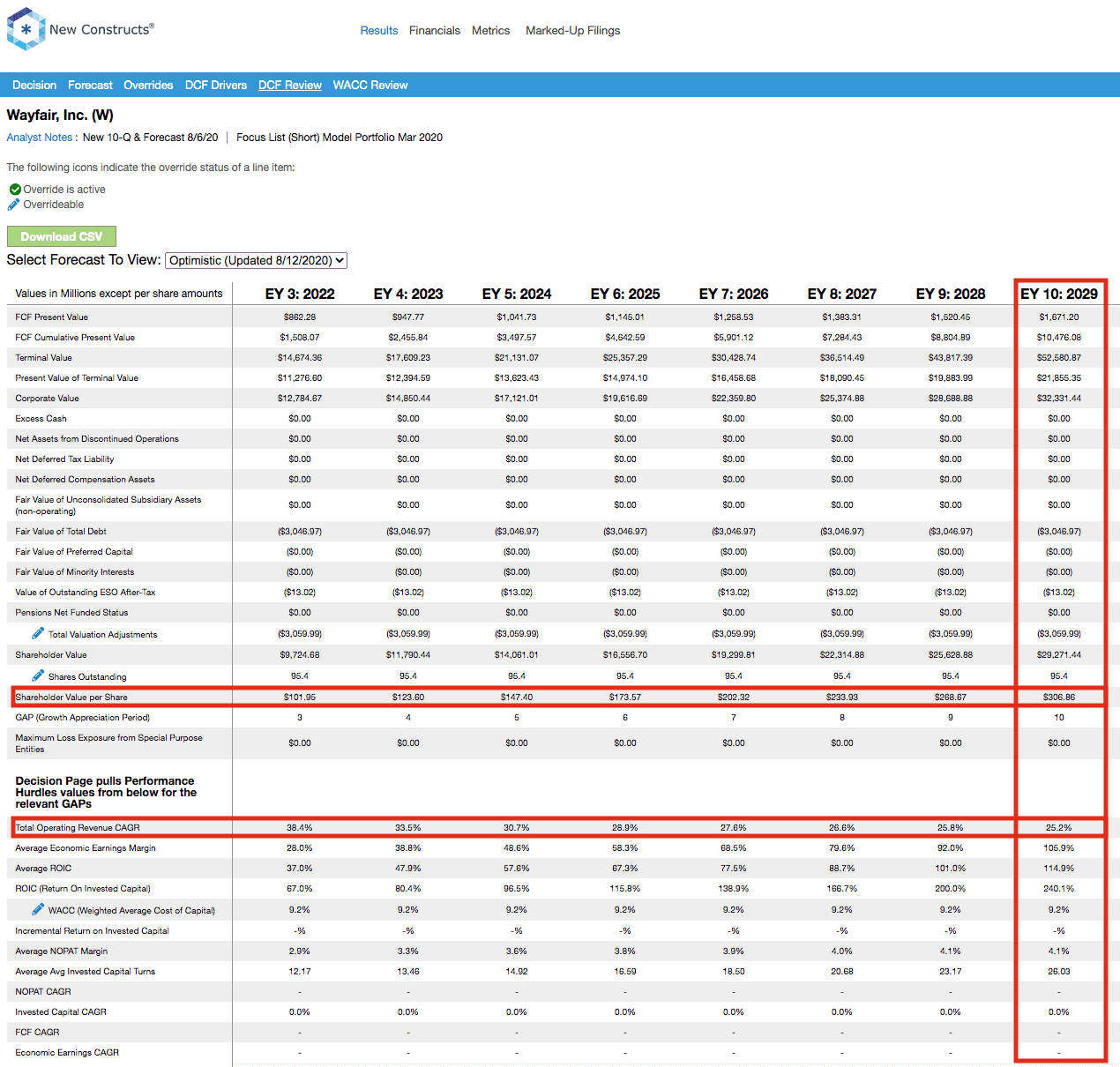
Task: Click the Download CSV button
Action: click(62, 236)
